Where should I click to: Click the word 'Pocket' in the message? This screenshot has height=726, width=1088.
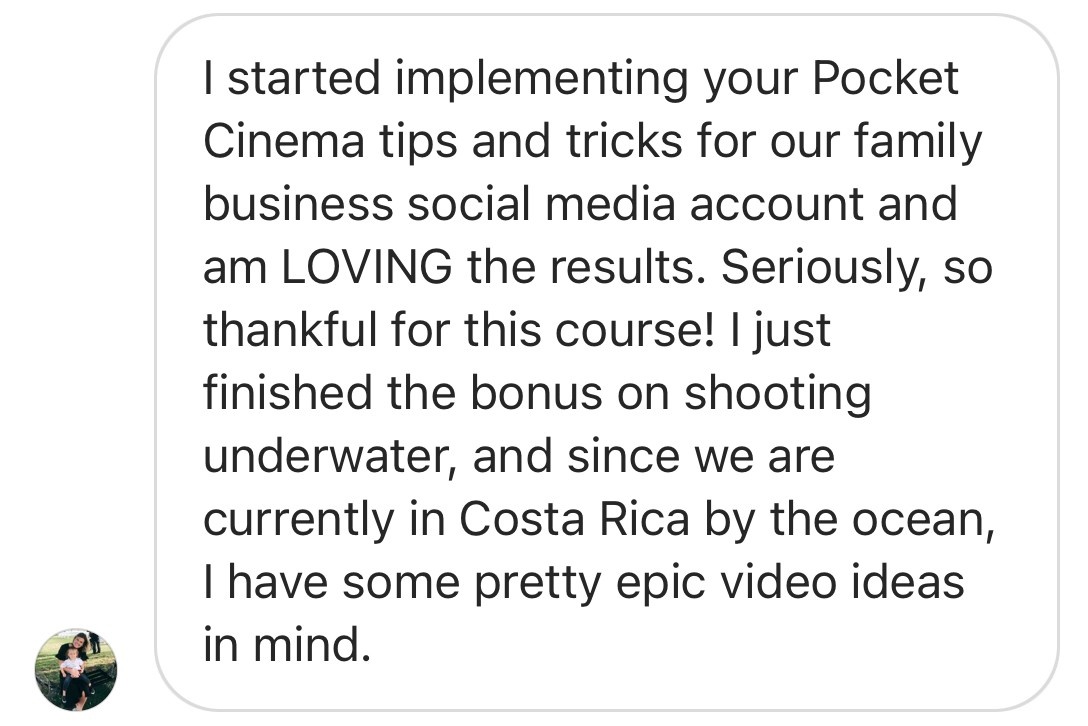885,78
